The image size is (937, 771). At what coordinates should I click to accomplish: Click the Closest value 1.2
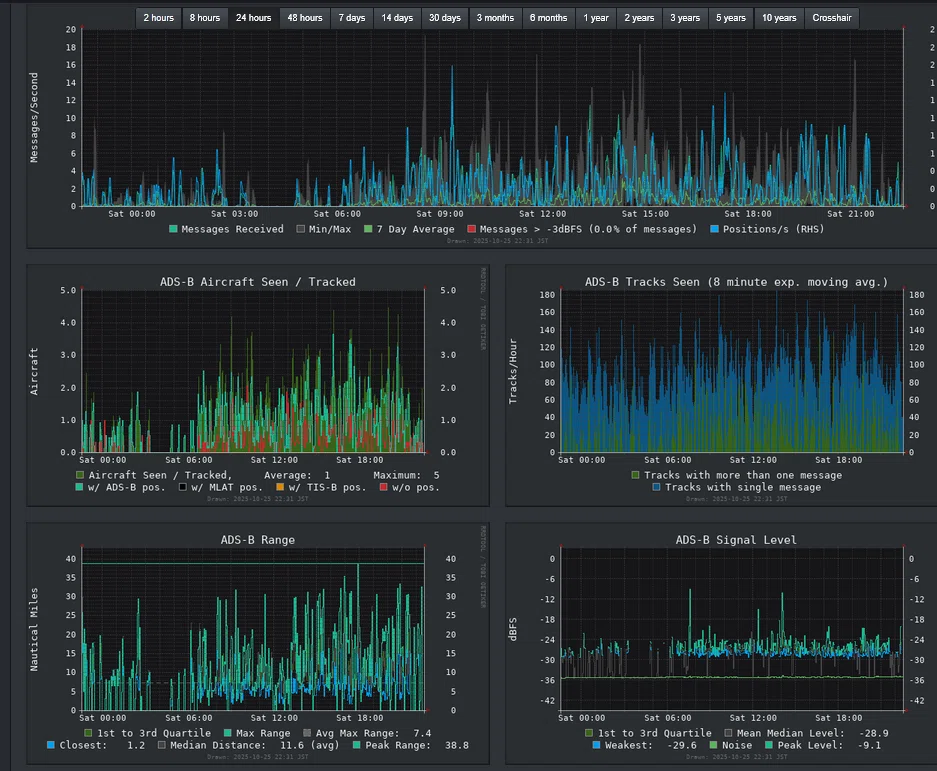[136, 745]
